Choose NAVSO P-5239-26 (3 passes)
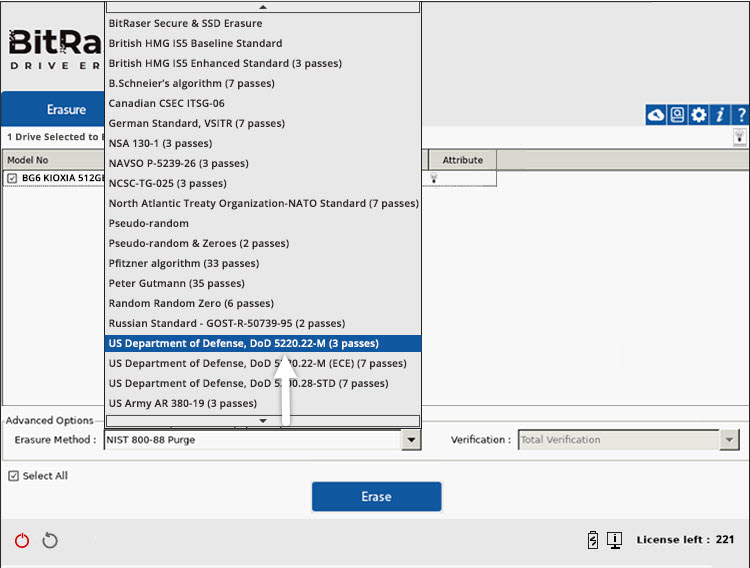Image resolution: width=750 pixels, height=568 pixels. pos(263,164)
